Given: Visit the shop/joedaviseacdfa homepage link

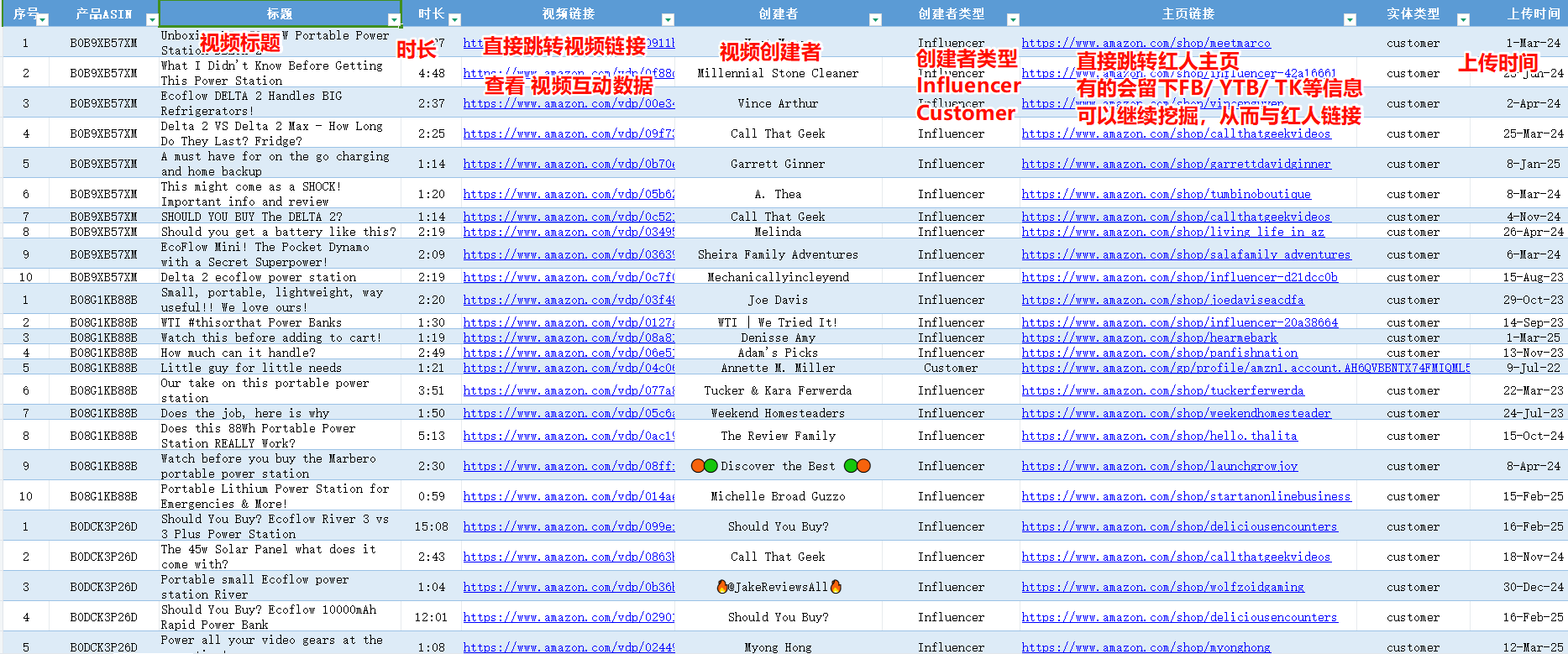Looking at the screenshot, I should pyautogui.click(x=1162, y=300).
